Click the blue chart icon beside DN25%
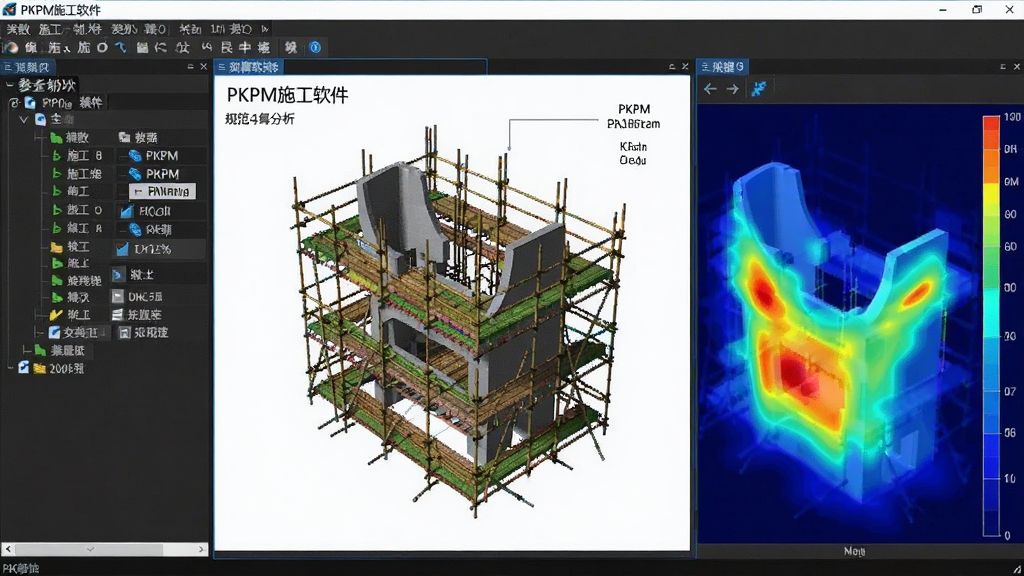 122,249
